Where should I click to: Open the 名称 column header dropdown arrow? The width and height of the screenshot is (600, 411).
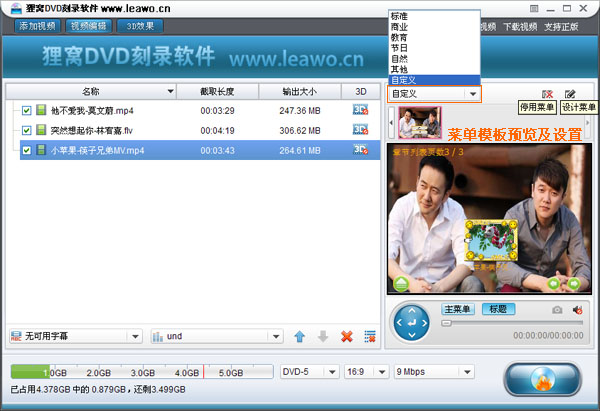tap(170, 91)
